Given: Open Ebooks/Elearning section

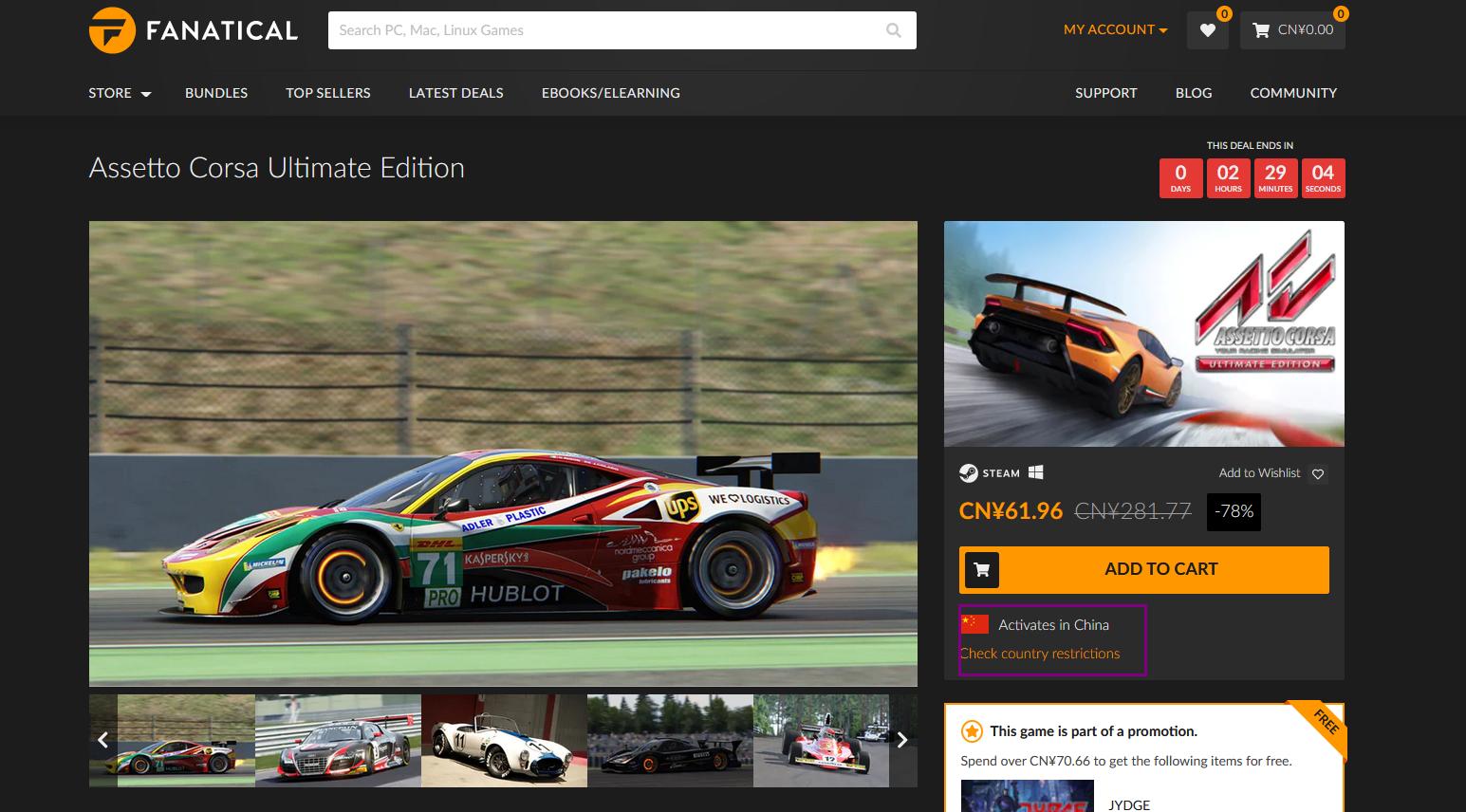Looking at the screenshot, I should [611, 93].
